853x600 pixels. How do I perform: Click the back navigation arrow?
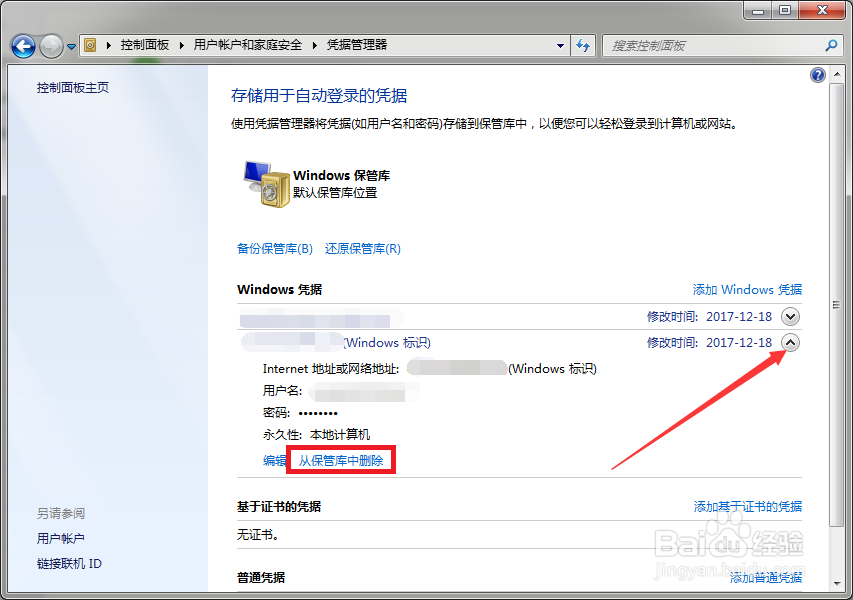[22, 45]
